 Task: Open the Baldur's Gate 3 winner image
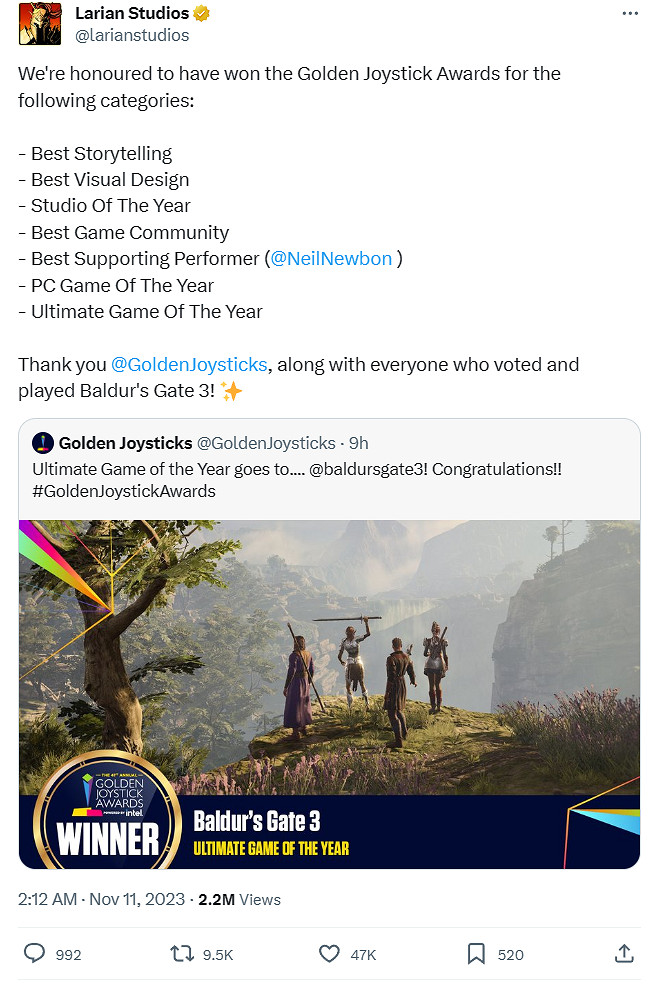[329, 694]
